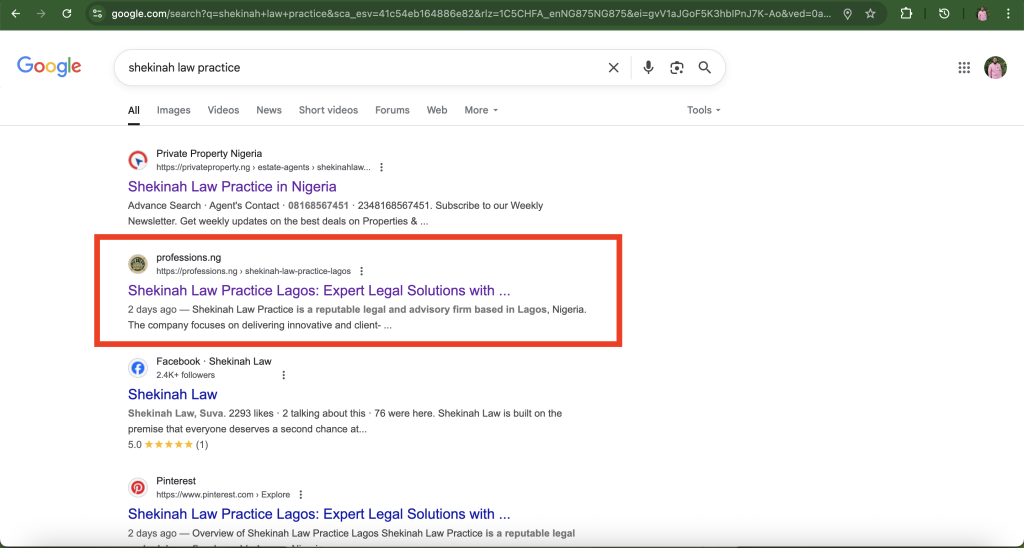This screenshot has height=548, width=1024.
Task: Expand the More search filters dropdown
Action: coord(481,110)
